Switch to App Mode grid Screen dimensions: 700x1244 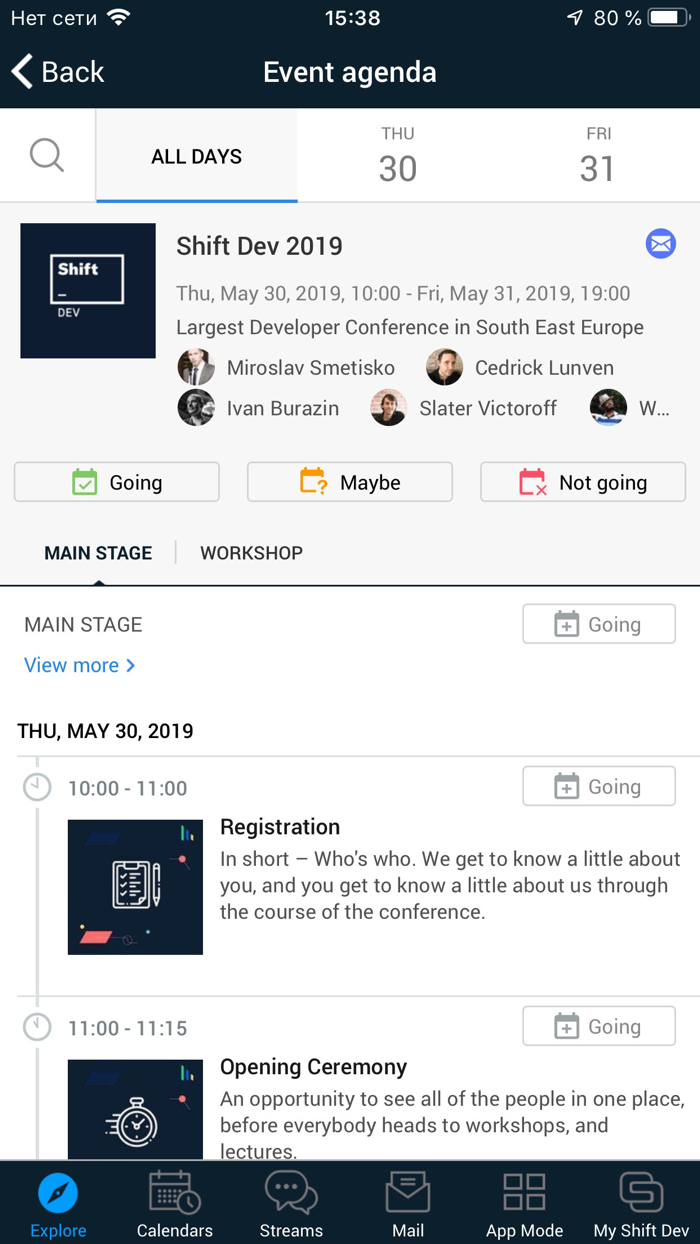(x=524, y=1204)
